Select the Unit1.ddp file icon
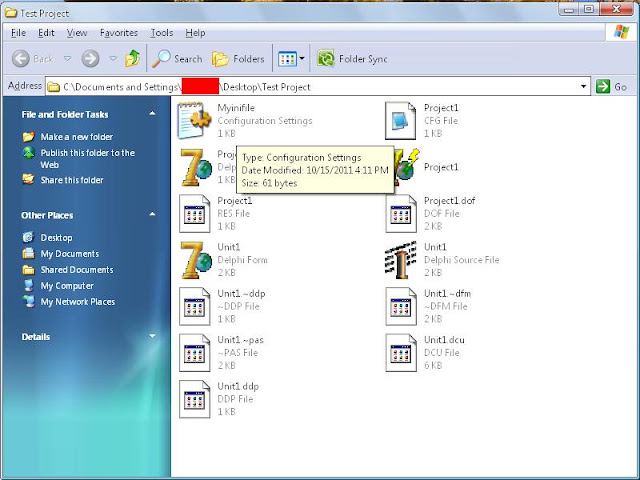640x480 pixels. (194, 399)
